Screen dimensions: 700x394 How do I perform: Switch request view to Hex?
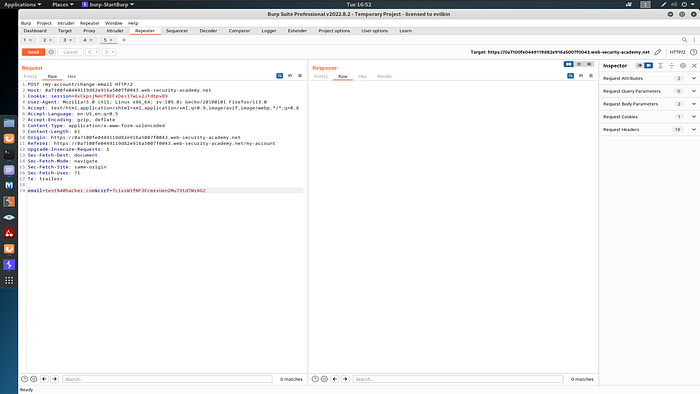pyautogui.click(x=71, y=76)
